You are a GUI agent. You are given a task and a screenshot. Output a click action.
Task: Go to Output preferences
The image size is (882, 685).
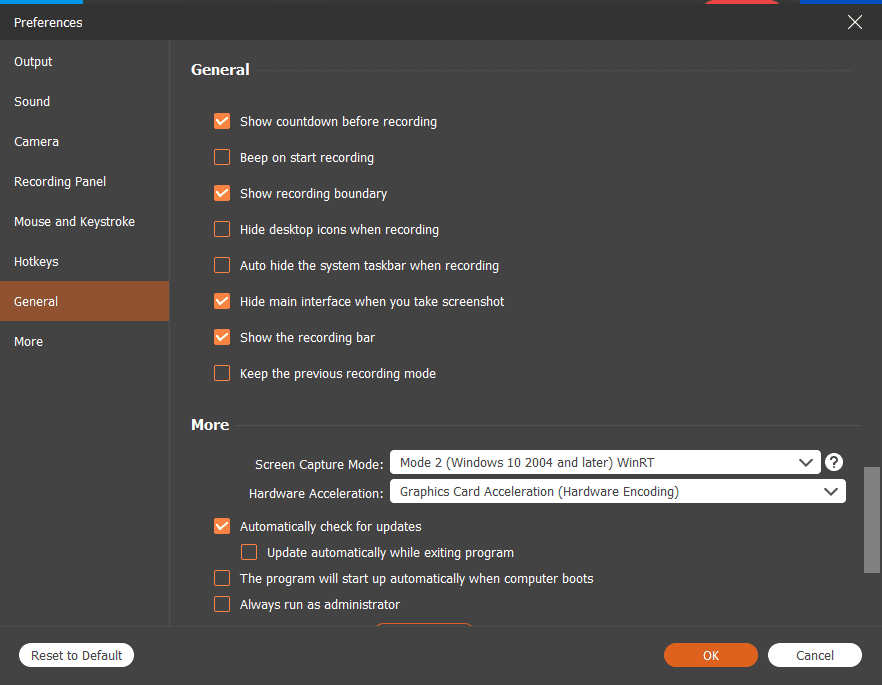click(84, 62)
